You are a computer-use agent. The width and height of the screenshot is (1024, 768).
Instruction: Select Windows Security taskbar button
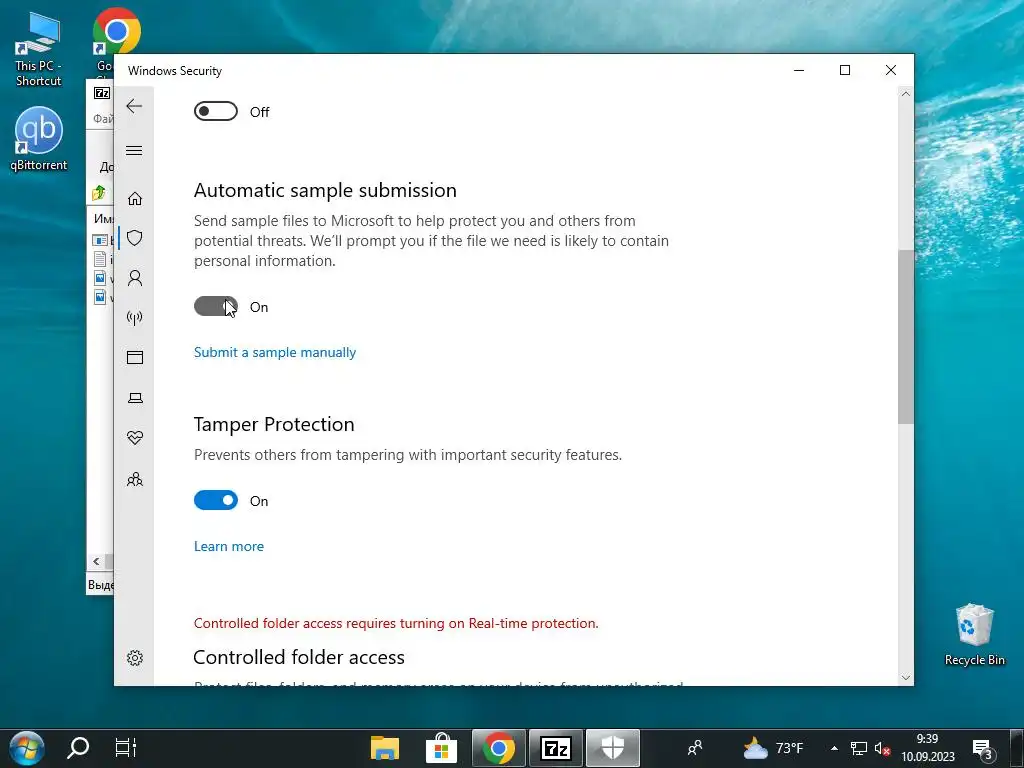(x=613, y=748)
